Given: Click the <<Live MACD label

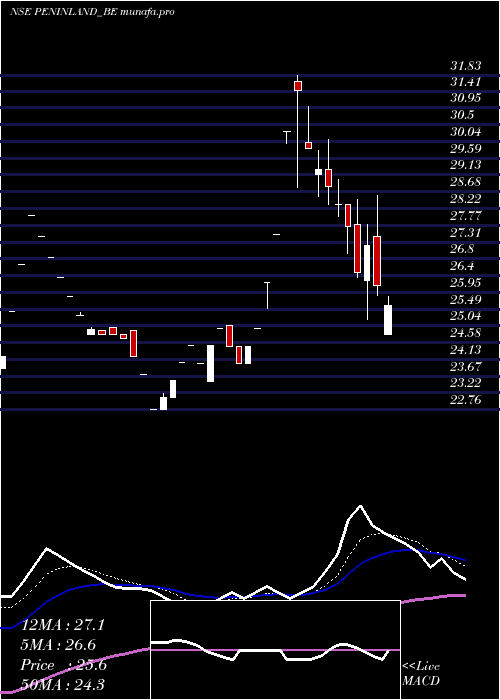Looking at the screenshot, I should click(x=421, y=674).
